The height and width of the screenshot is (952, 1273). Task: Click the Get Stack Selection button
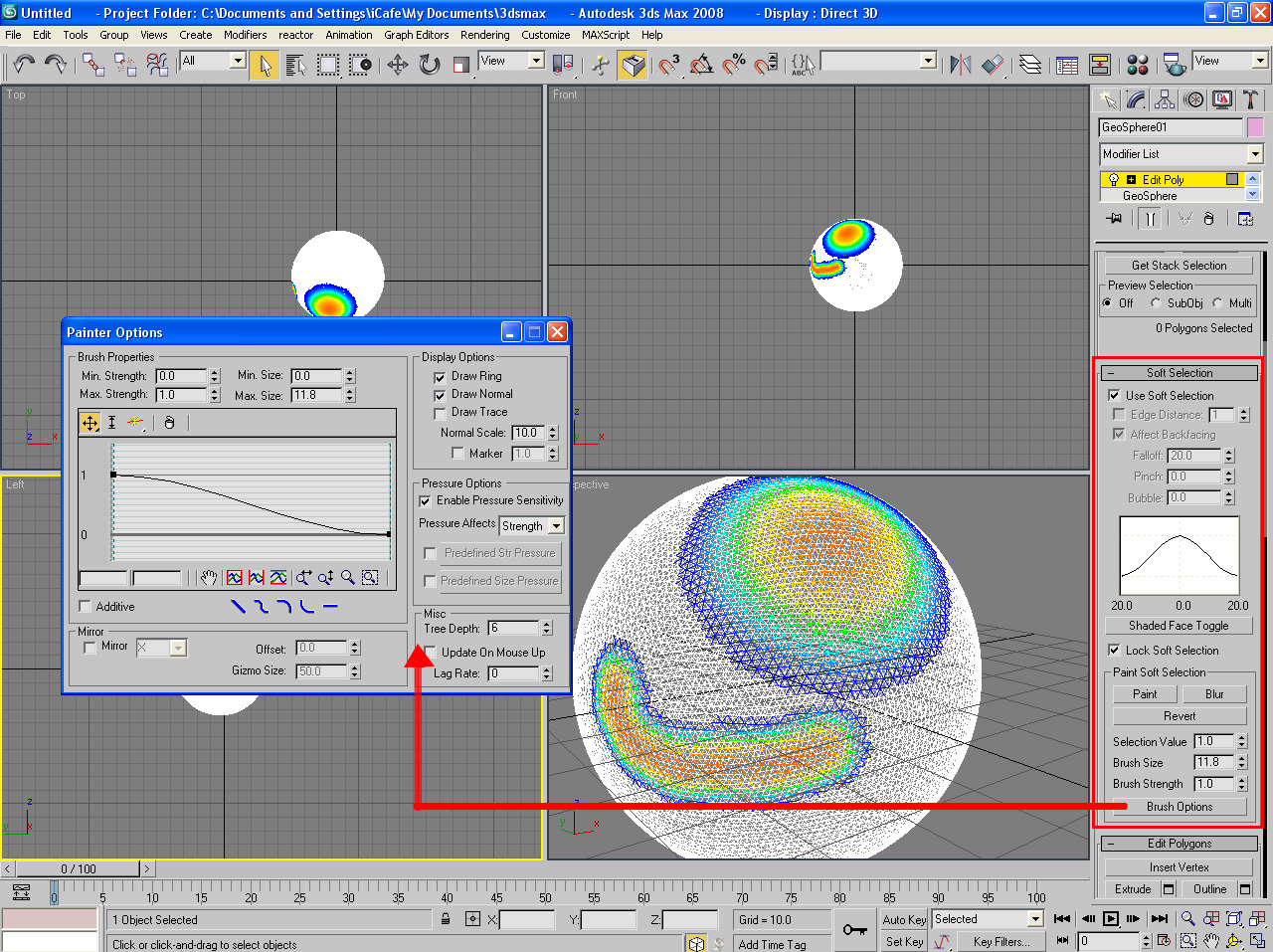coord(1179,266)
